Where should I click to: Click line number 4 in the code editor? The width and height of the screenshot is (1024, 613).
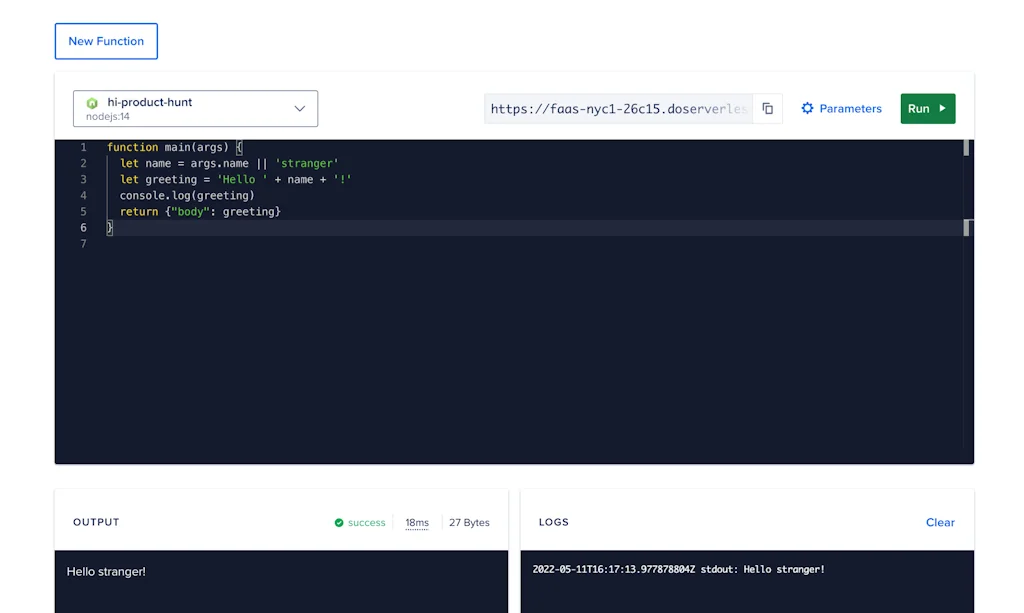click(x=83, y=195)
